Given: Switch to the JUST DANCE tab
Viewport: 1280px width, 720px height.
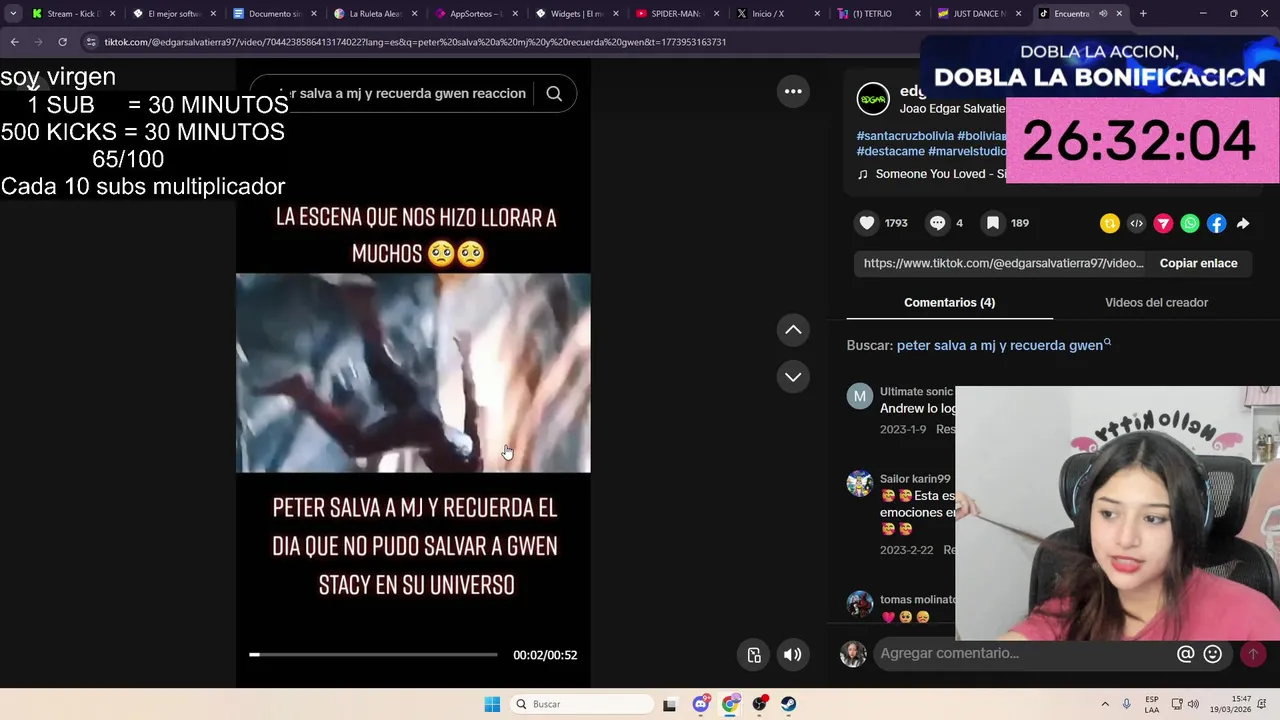Looking at the screenshot, I should 979,14.
